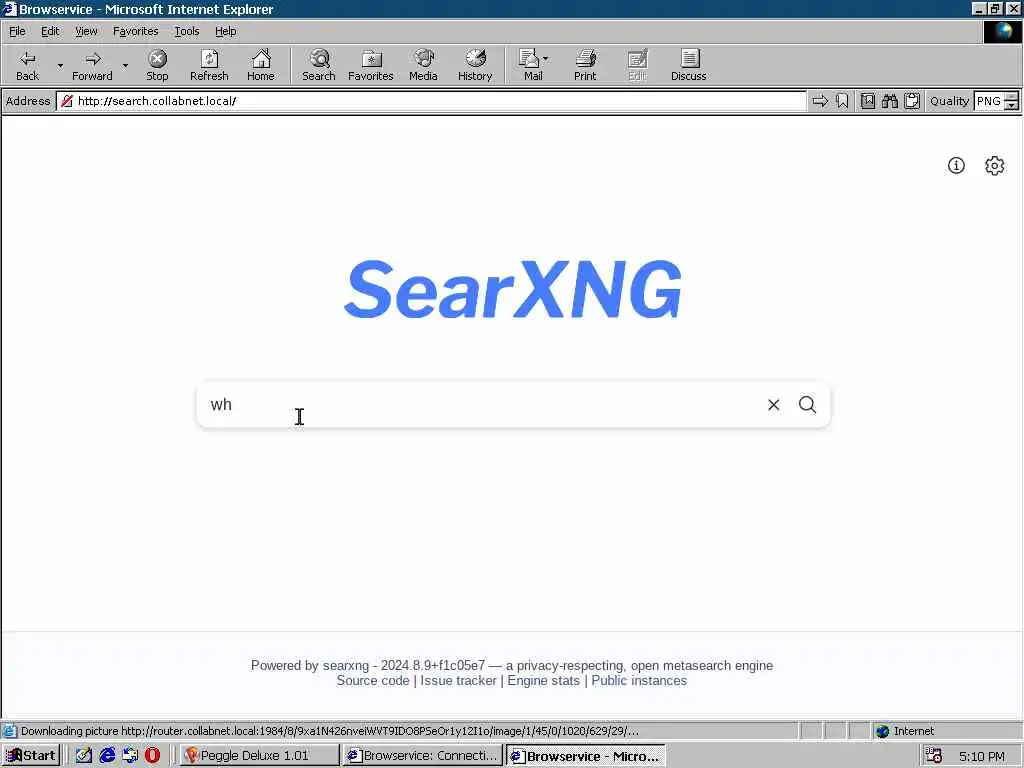Viewport: 1024px width, 768px height.
Task: Stop the page from loading
Action: pos(157,65)
